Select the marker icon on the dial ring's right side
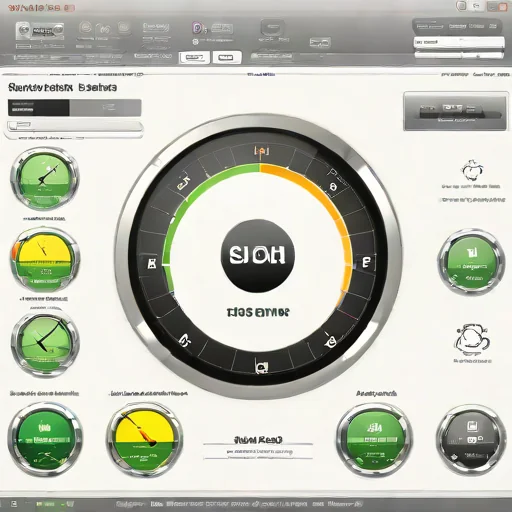Viewport: 512px width, 512px height. point(366,262)
